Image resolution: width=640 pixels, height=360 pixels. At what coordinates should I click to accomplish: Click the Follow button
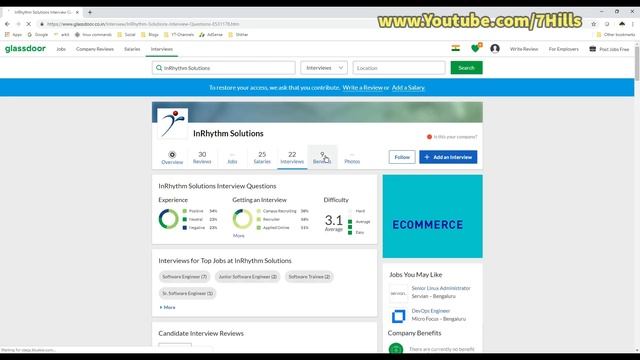coord(402,157)
